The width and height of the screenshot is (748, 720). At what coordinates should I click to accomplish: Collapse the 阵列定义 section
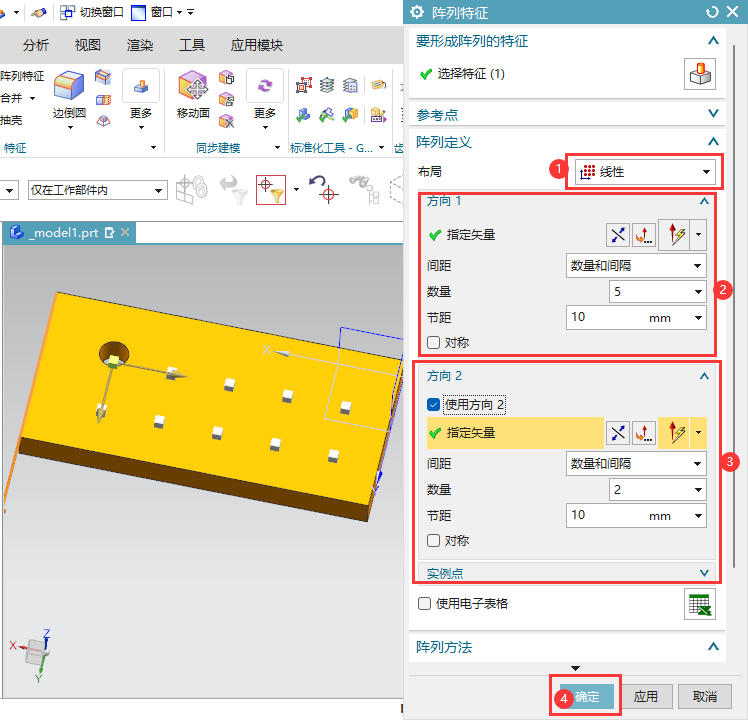pyautogui.click(x=713, y=141)
